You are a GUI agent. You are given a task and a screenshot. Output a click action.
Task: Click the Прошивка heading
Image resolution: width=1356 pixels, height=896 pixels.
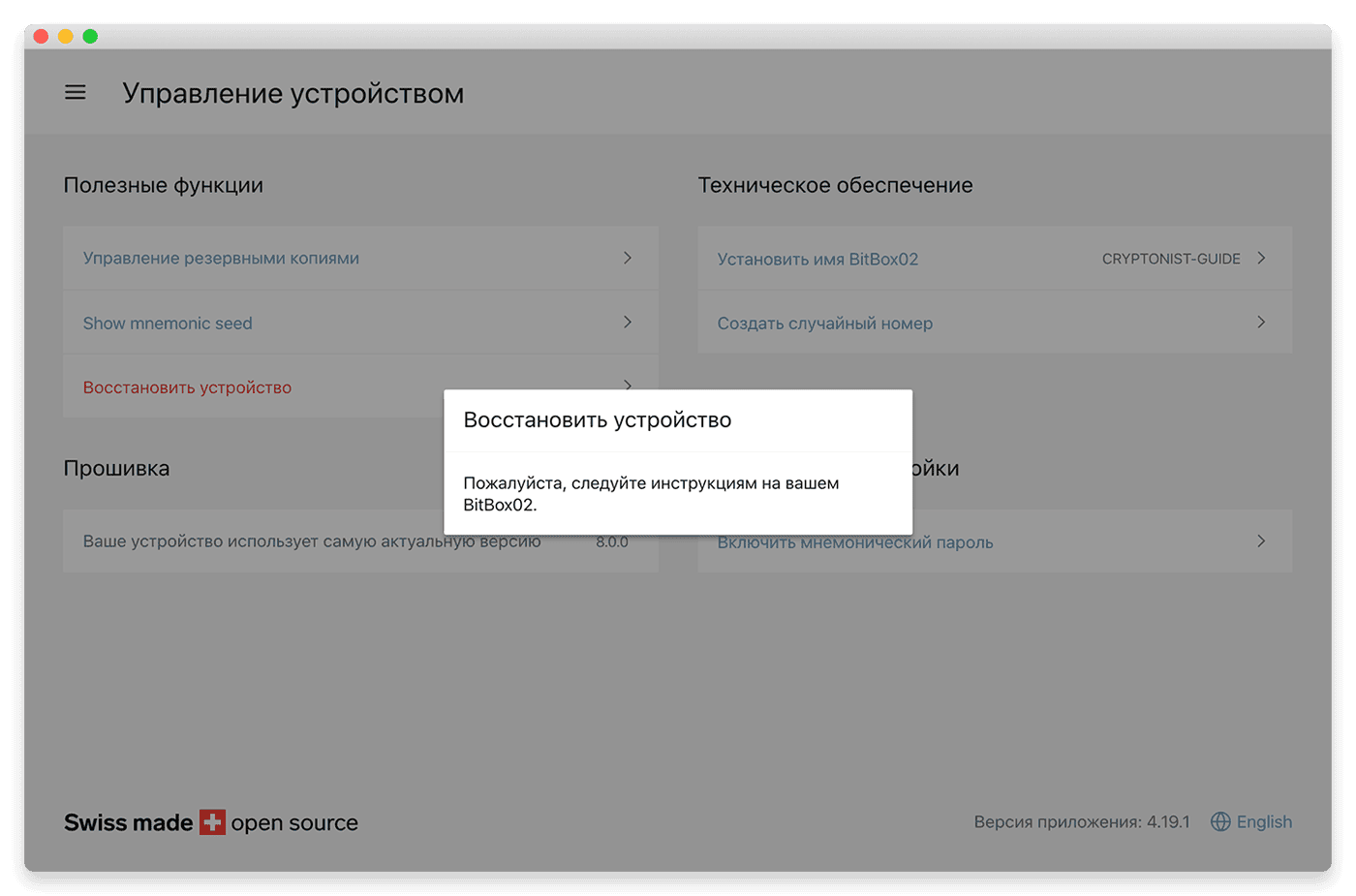(x=116, y=468)
